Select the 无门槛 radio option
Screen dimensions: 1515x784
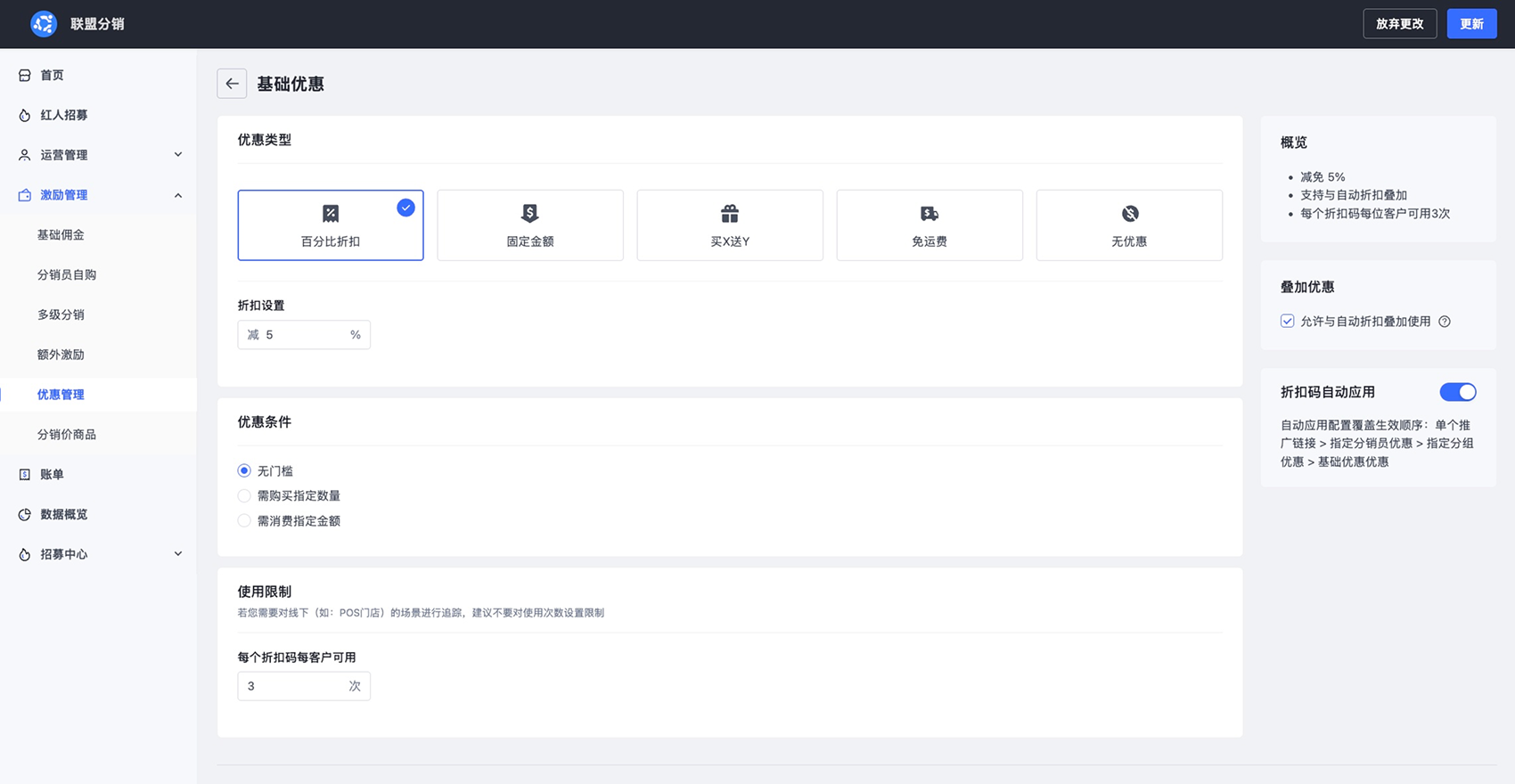click(x=244, y=470)
